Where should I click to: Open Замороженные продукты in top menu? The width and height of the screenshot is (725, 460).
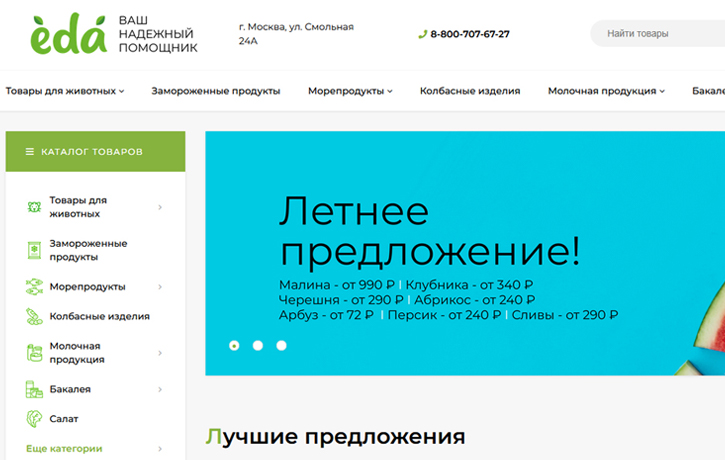click(216, 91)
